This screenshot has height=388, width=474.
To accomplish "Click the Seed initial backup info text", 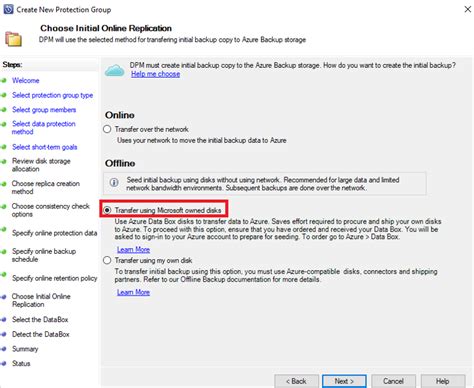I will tap(263, 184).
